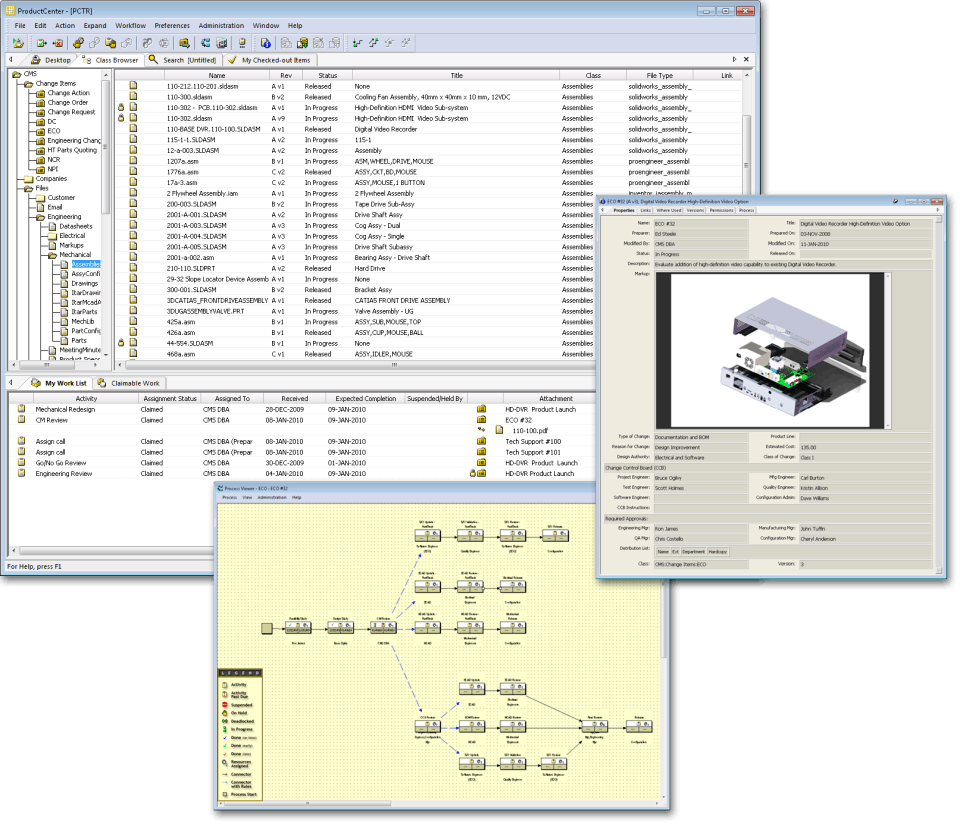Click Hardcopy button in Distribution List
This screenshot has height=833, width=960.
click(717, 551)
